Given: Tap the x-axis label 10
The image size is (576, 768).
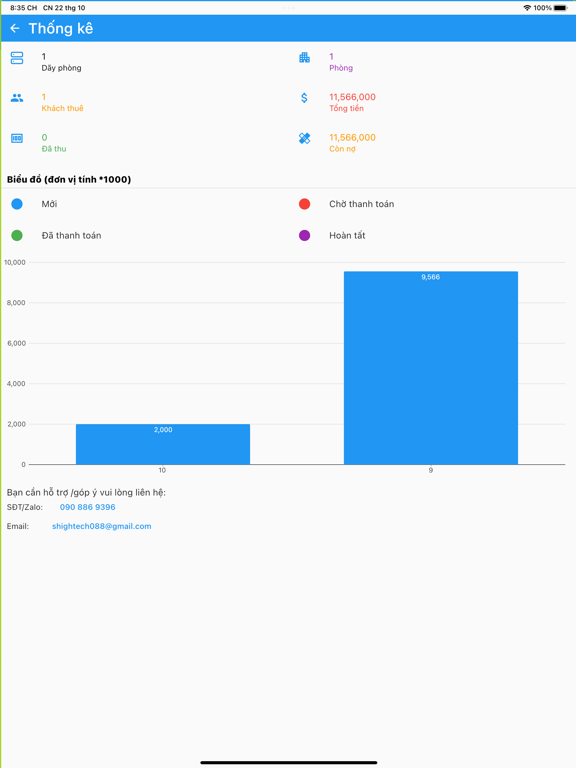Looking at the screenshot, I should pyautogui.click(x=162, y=470).
